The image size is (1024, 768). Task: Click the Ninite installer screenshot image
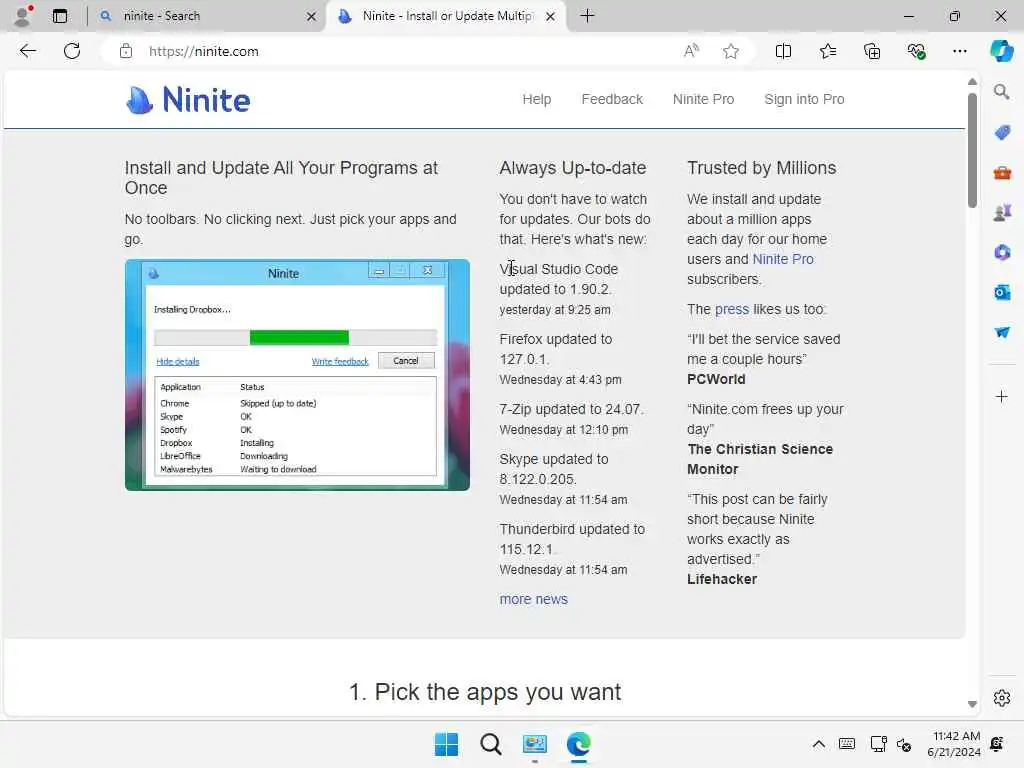pos(297,375)
